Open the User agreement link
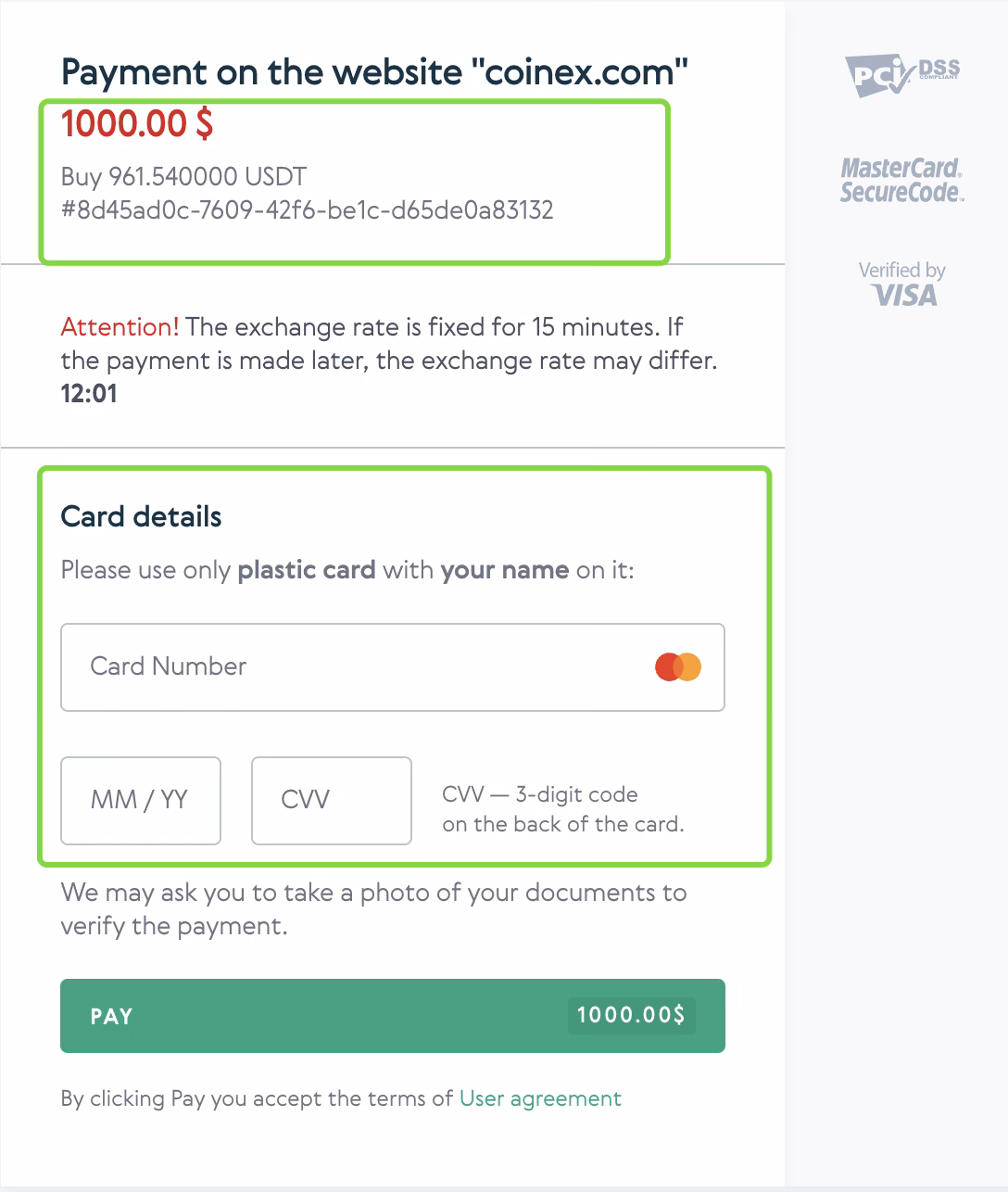Image resolution: width=1008 pixels, height=1192 pixels. [539, 1098]
